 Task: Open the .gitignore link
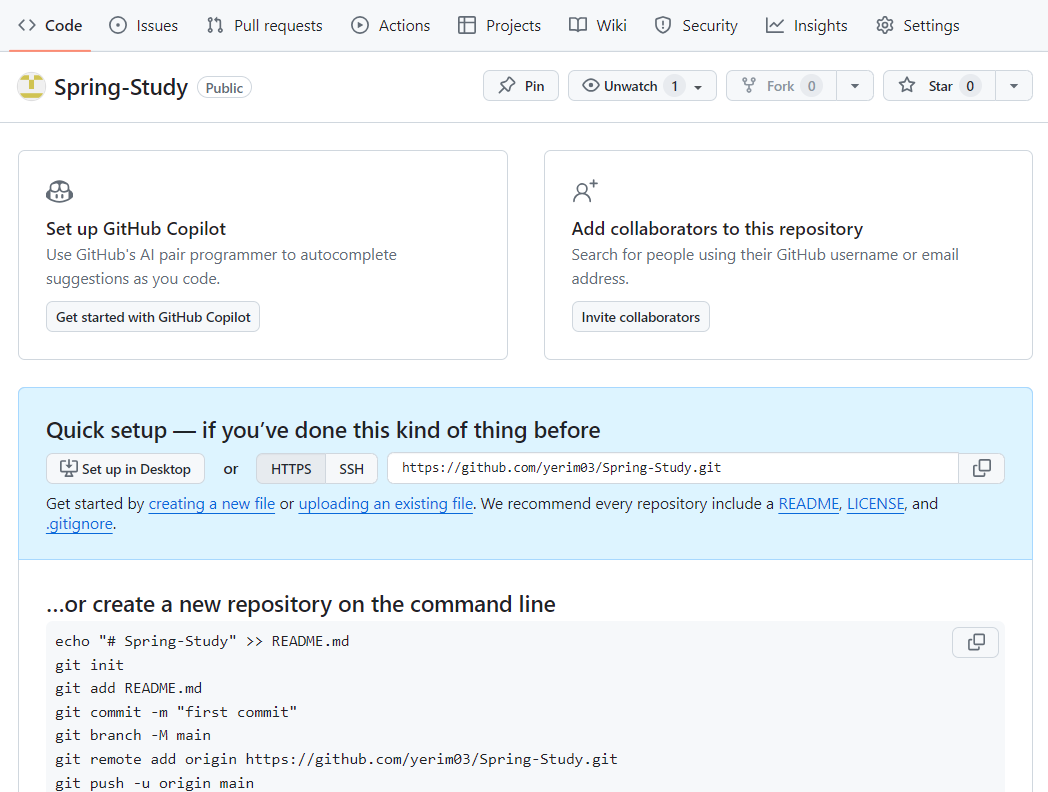[80, 523]
